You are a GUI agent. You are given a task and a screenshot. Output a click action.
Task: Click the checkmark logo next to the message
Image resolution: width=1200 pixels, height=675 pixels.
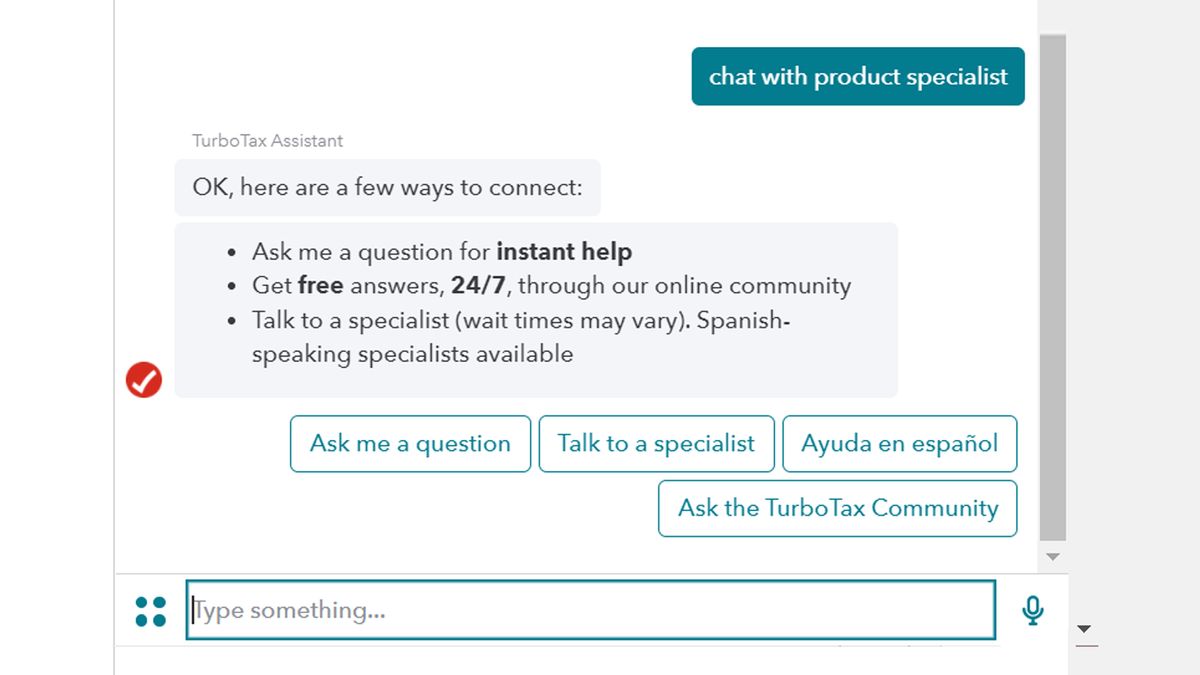click(143, 379)
